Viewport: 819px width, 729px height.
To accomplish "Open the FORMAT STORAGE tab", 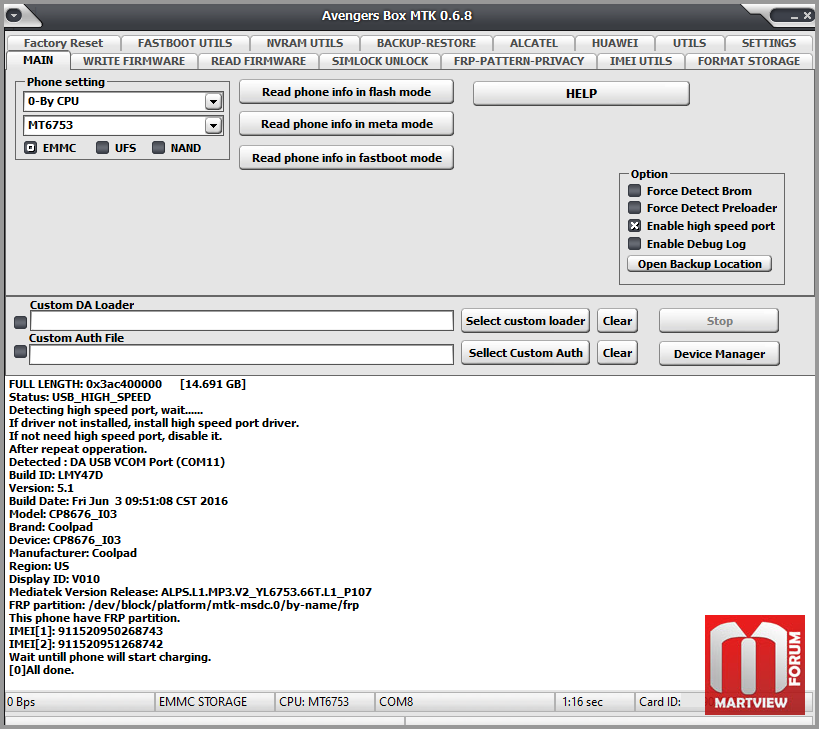I will point(748,61).
